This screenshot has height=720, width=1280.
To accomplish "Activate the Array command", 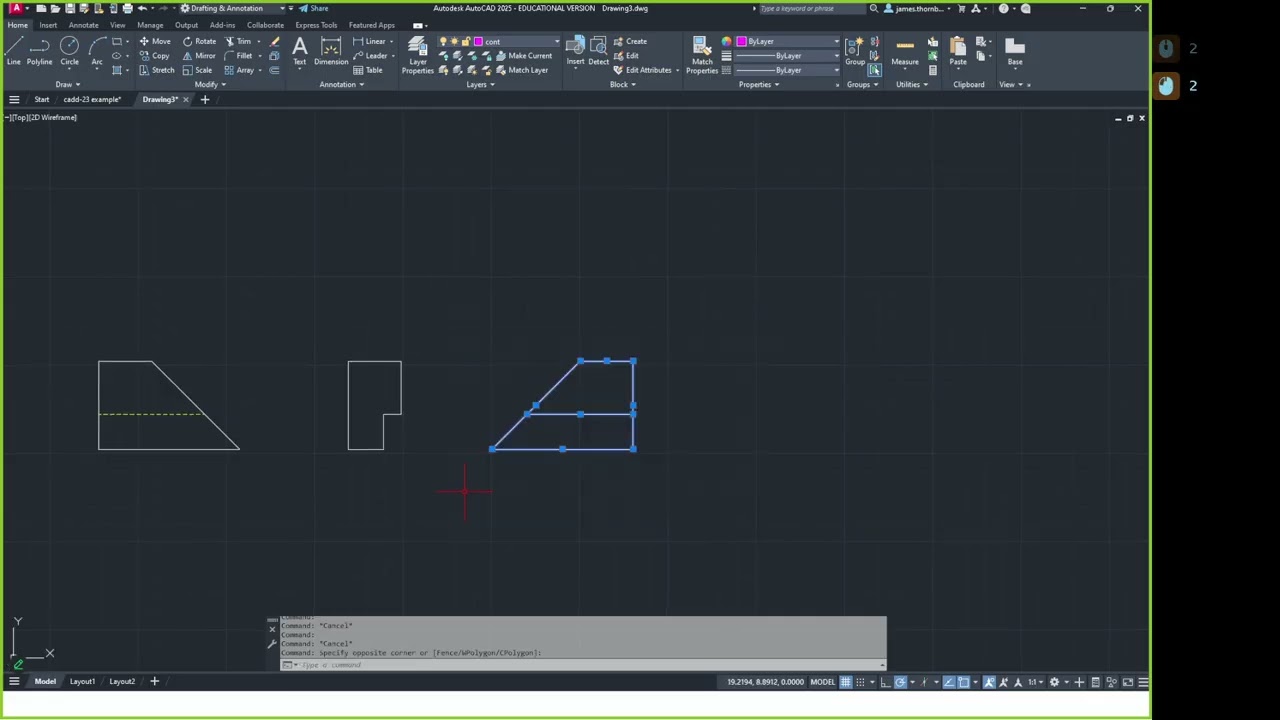I will [239, 70].
